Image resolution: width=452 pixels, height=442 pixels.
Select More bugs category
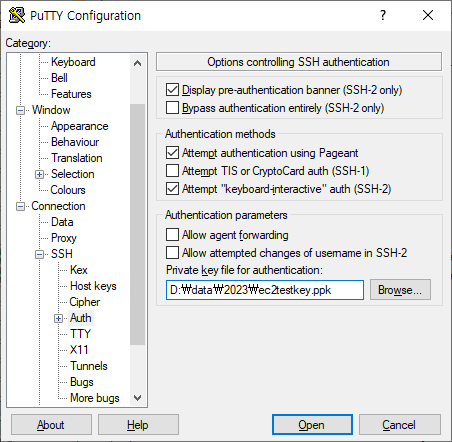(x=95, y=398)
